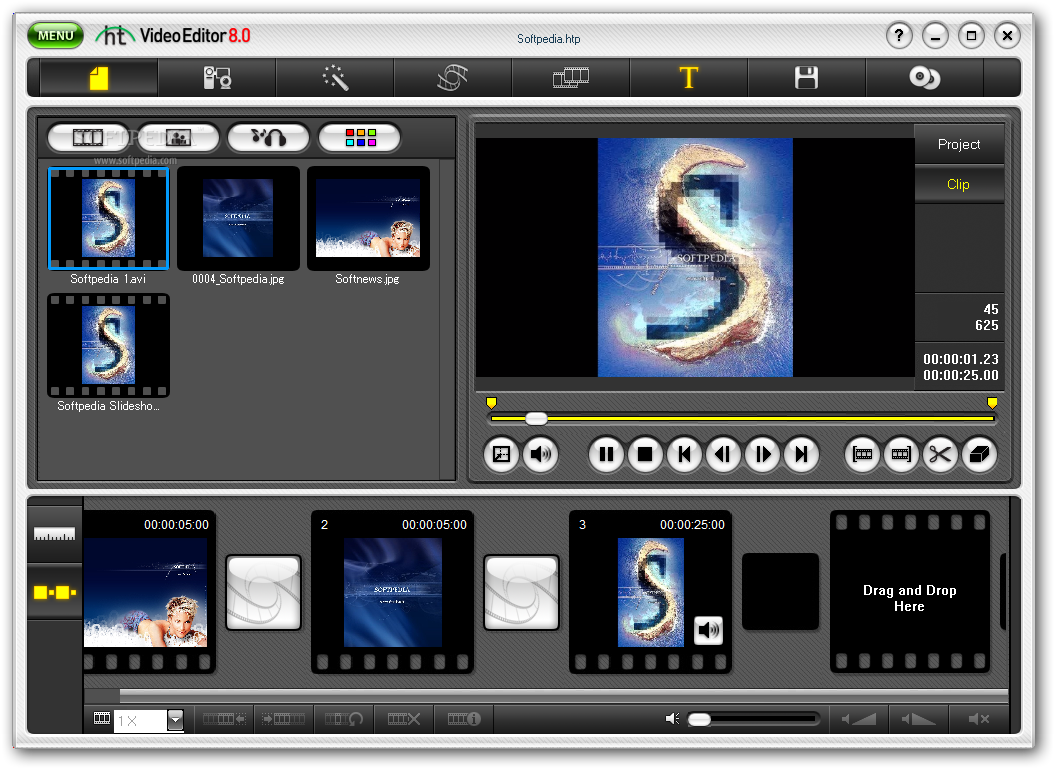Image resolution: width=1055 pixels, height=769 pixels.
Task: Open the help question mark button
Action: (899, 35)
